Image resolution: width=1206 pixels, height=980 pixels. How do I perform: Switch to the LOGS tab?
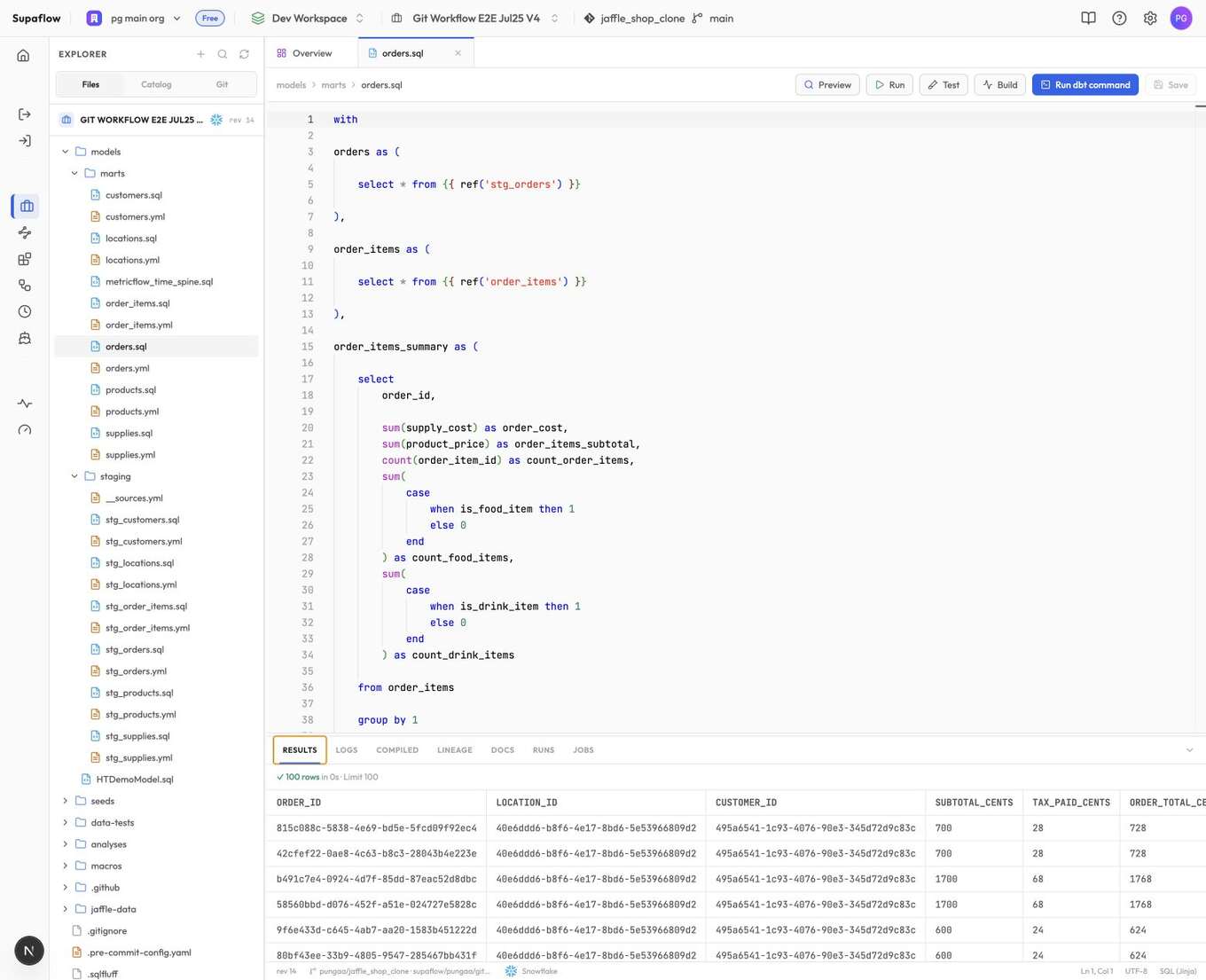347,750
